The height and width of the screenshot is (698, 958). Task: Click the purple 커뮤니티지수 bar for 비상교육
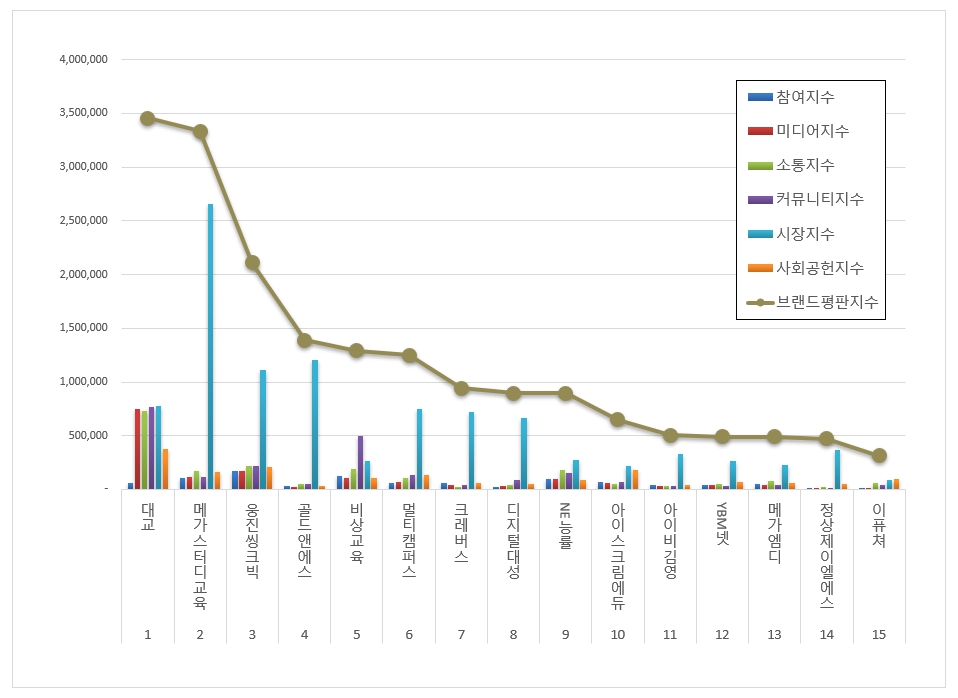[360, 462]
